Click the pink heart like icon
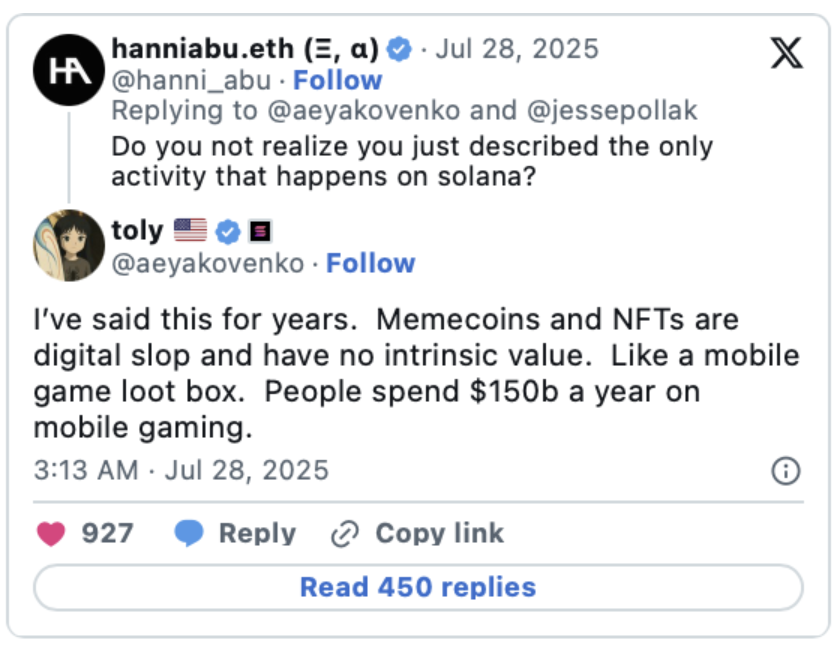This screenshot has height=646, width=840. [51, 534]
